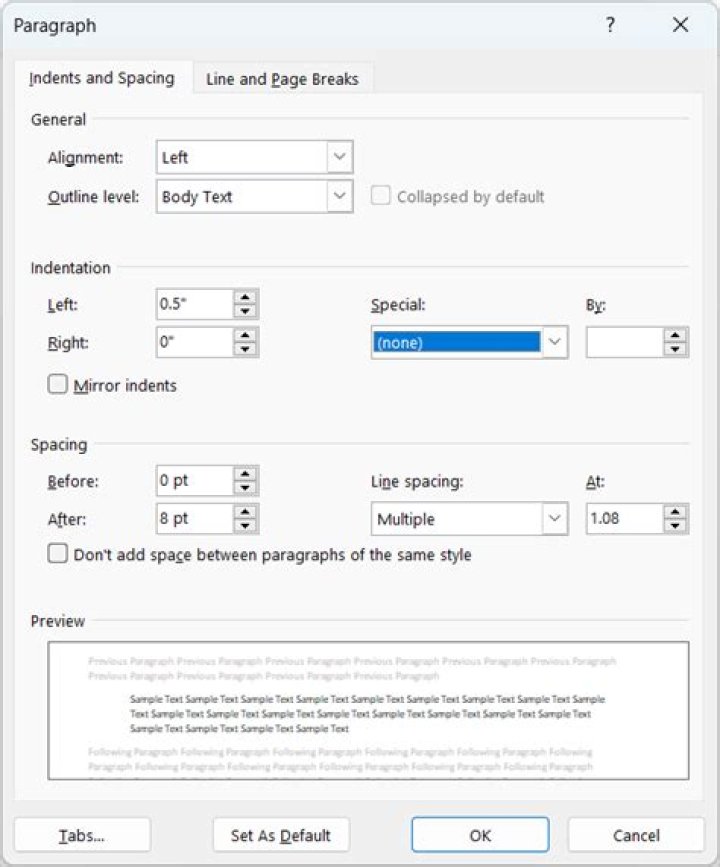Screen dimensions: 720x867
Task: Click the After spacing field
Action: pyautogui.click(x=194, y=519)
